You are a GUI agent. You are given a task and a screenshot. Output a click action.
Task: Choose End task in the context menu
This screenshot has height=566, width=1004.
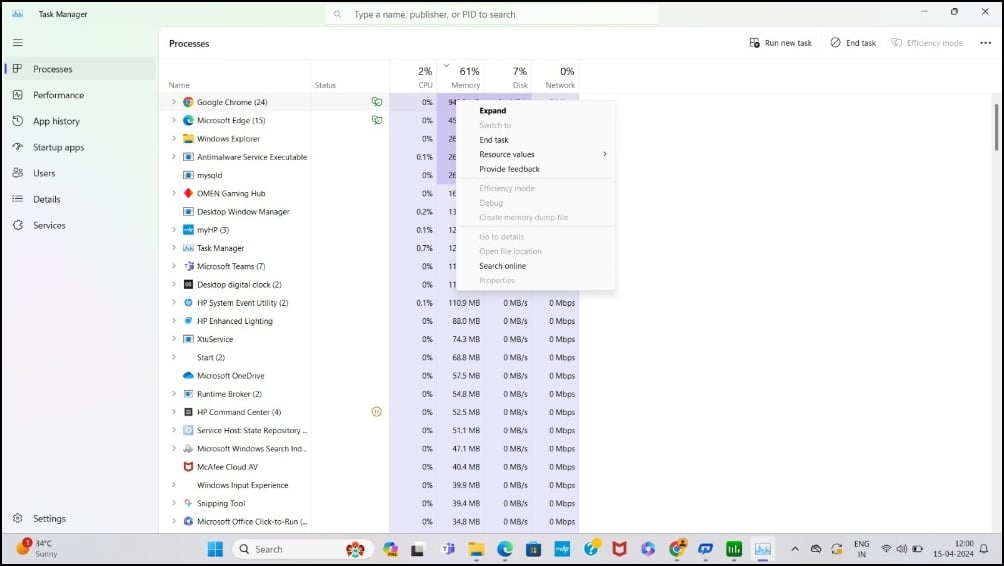[494, 140]
